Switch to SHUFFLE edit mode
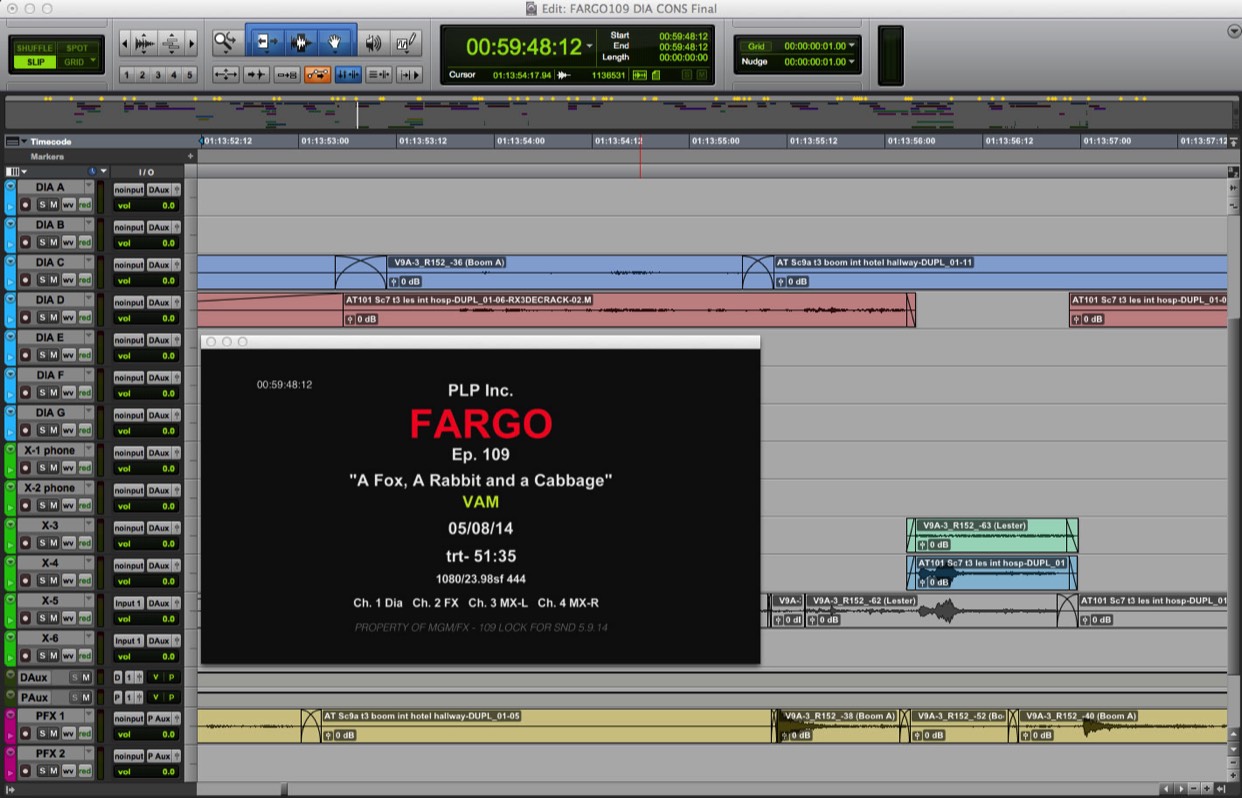This screenshot has width=1242, height=798. pos(35,48)
